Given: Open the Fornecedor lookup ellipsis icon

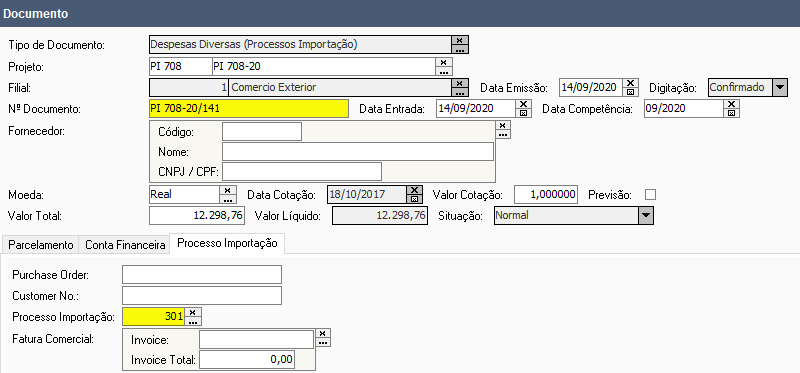Looking at the screenshot, I should point(503,134).
